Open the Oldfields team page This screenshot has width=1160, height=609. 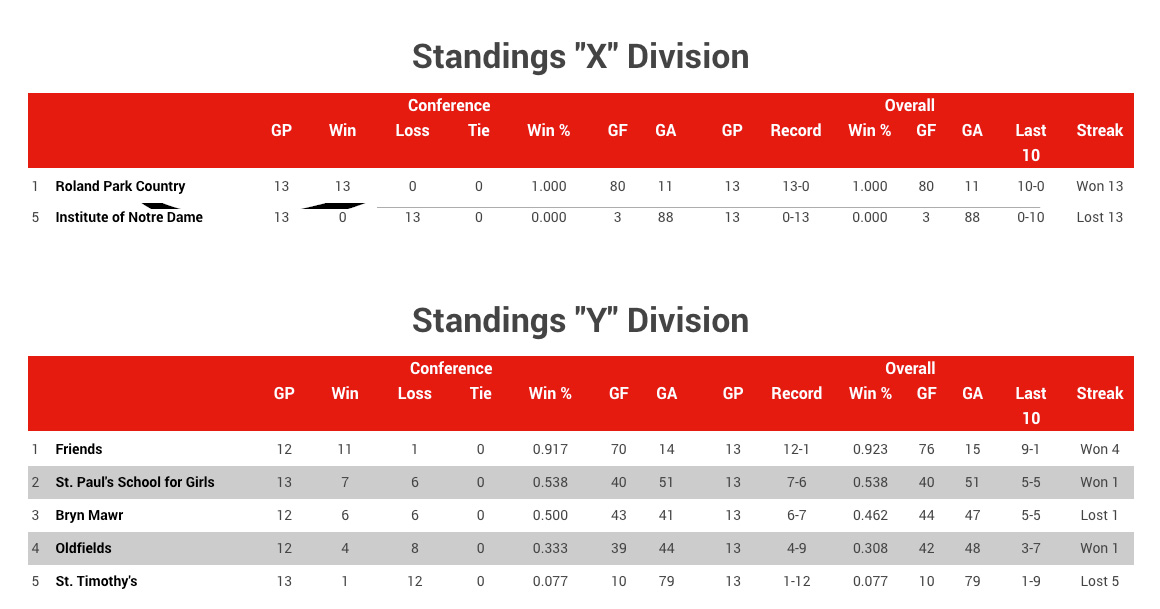pyautogui.click(x=83, y=548)
